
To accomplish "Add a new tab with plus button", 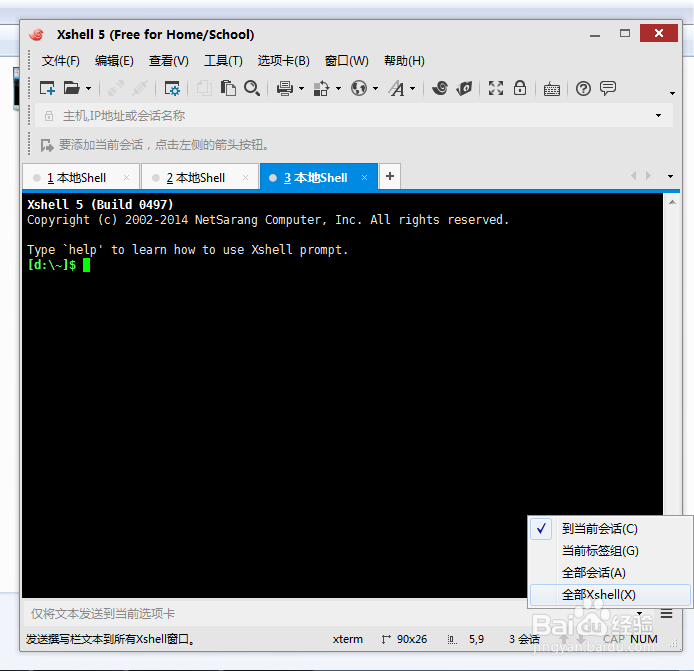I will 390,176.
